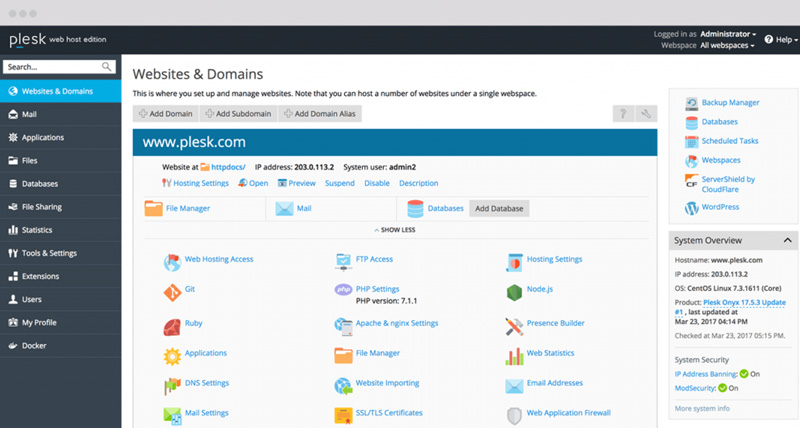Click the Mail Settings envelope icon
This screenshot has height=428, width=800.
(x=172, y=416)
